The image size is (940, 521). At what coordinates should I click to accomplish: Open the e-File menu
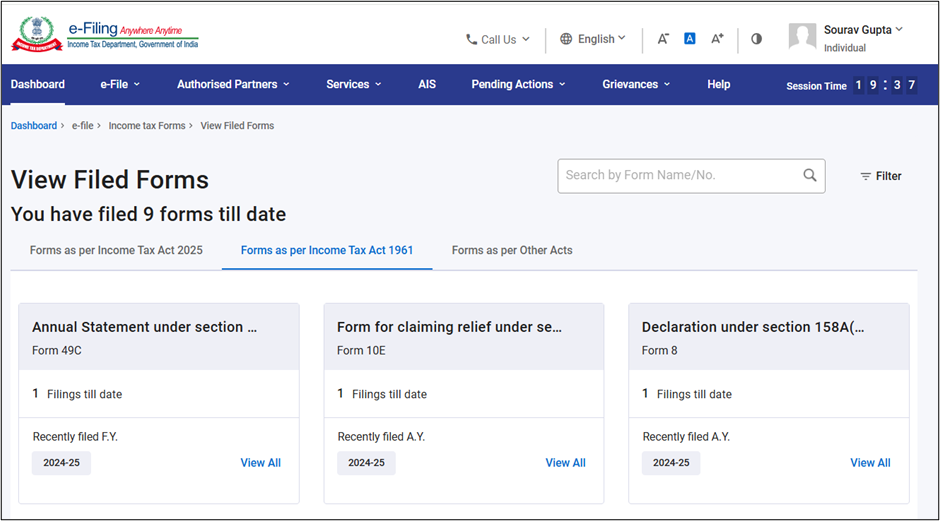coord(120,85)
